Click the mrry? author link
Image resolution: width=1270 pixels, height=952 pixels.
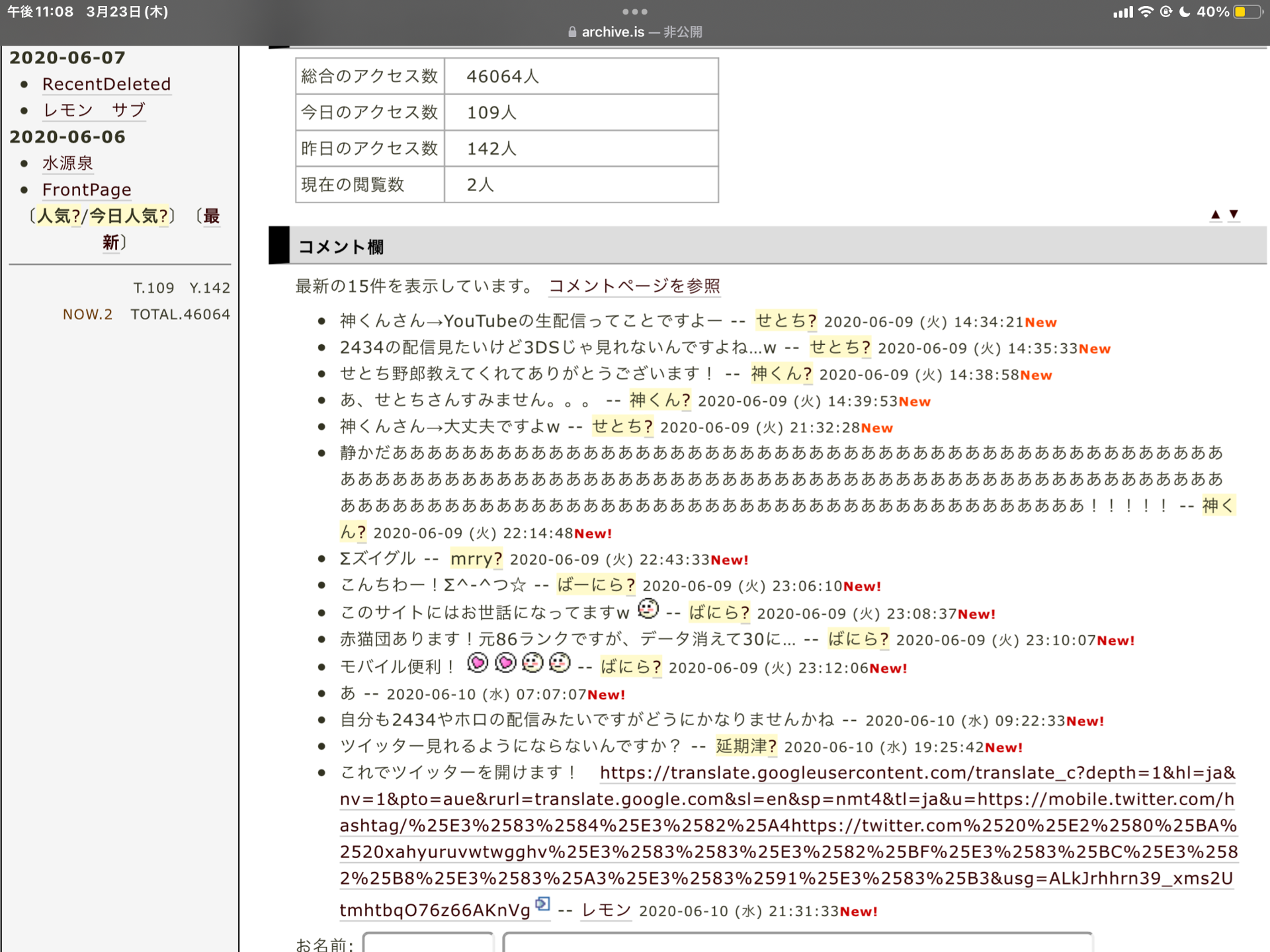coord(476,559)
